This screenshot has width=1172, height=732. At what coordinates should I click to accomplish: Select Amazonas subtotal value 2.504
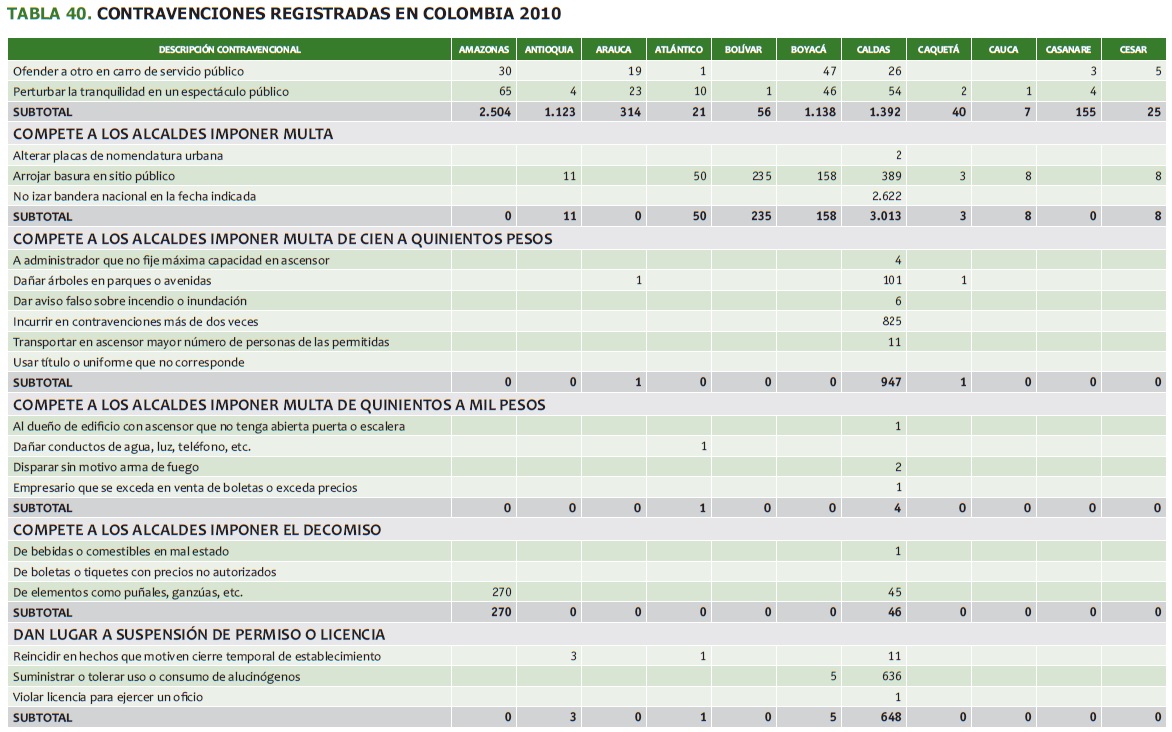click(495, 112)
